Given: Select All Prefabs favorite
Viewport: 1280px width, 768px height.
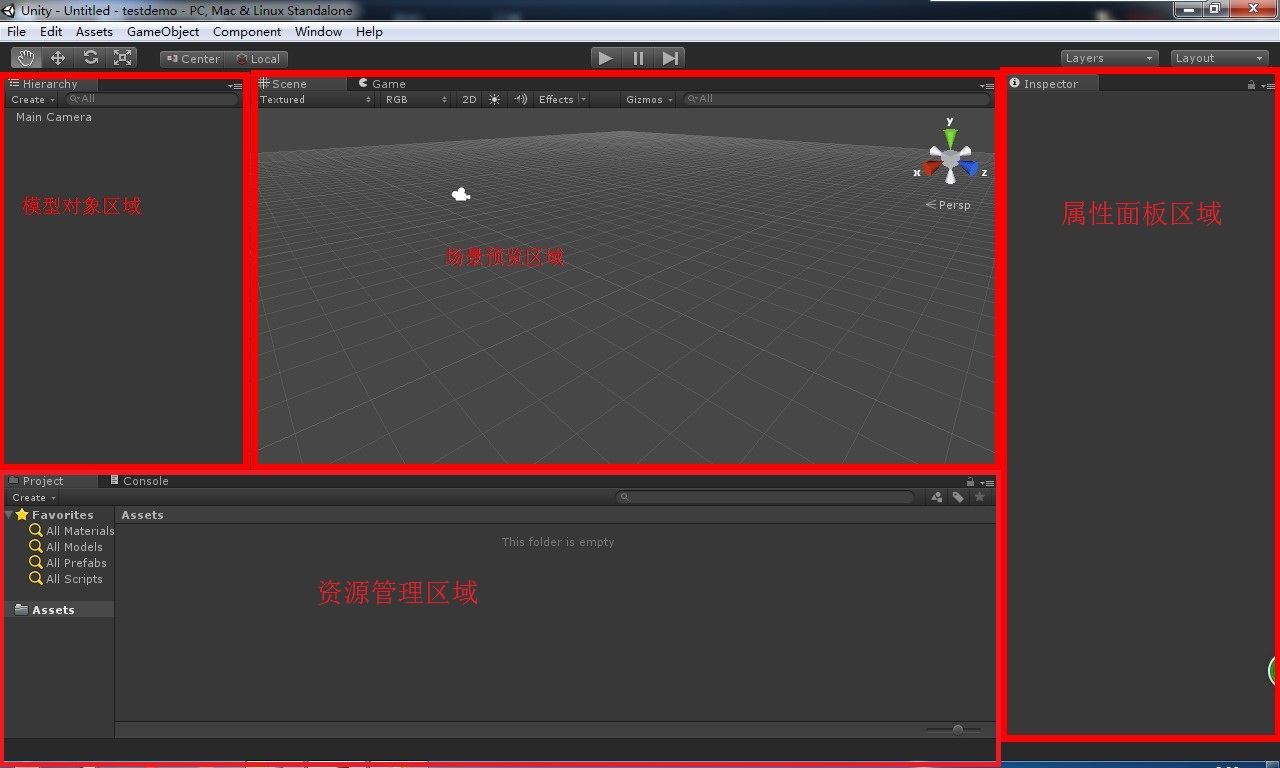Looking at the screenshot, I should click(x=68, y=563).
